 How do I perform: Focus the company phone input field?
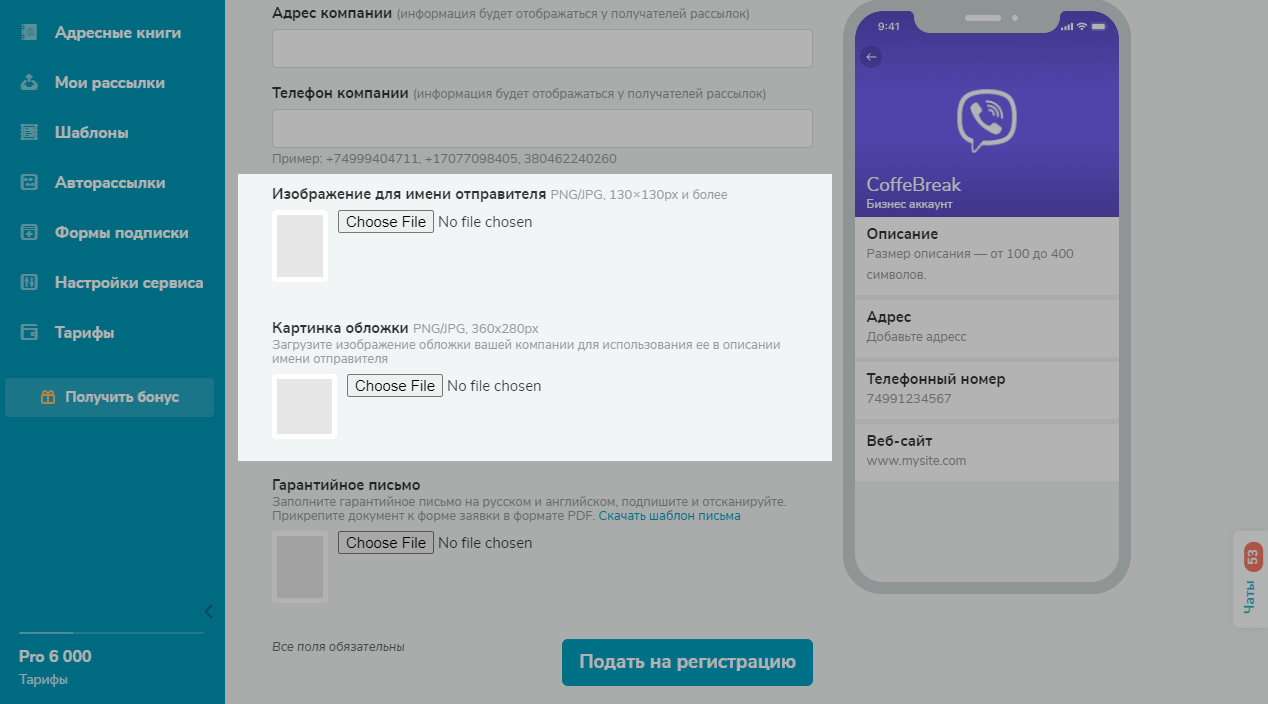coord(542,128)
